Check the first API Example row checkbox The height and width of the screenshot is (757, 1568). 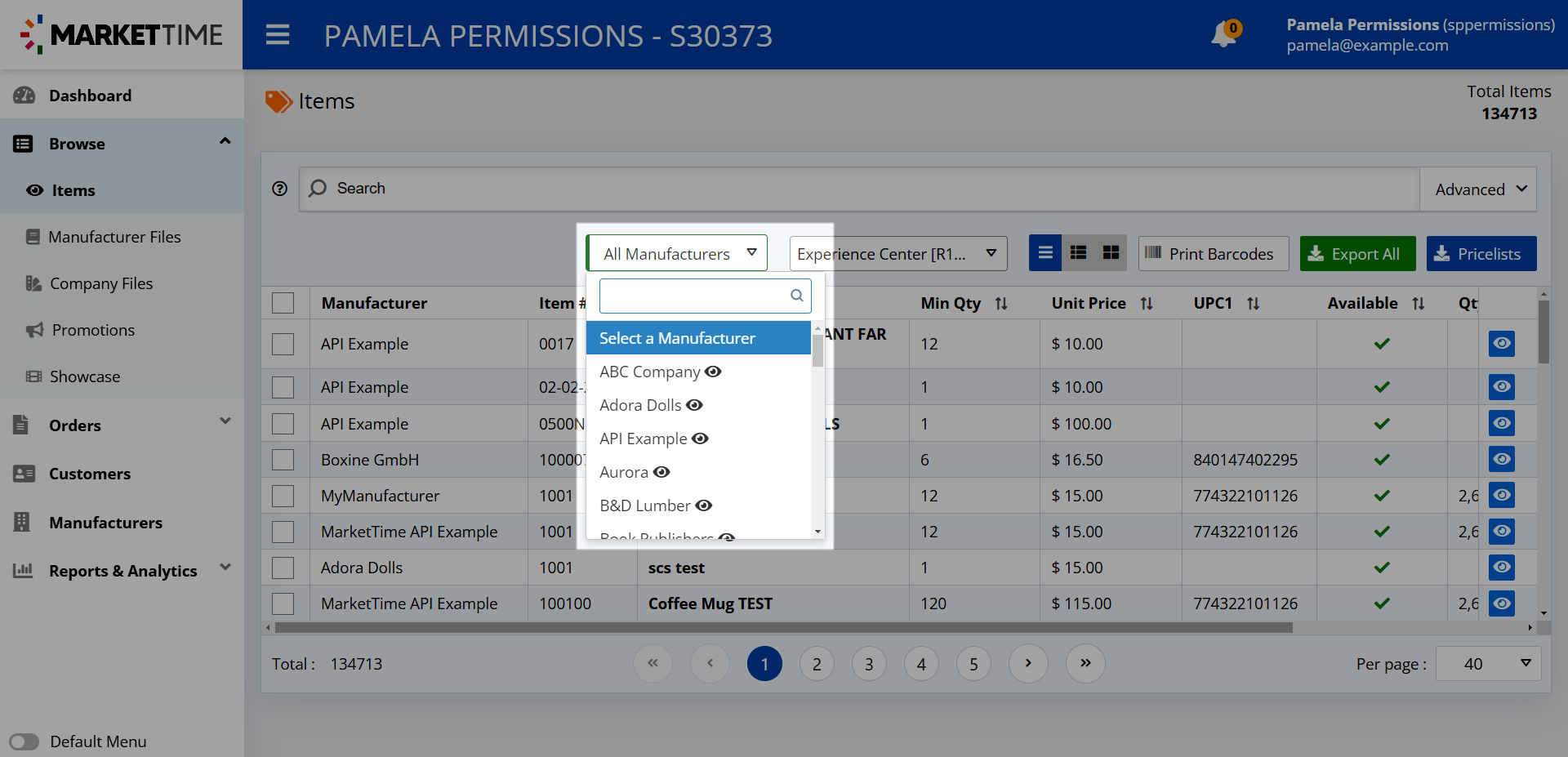coord(283,344)
